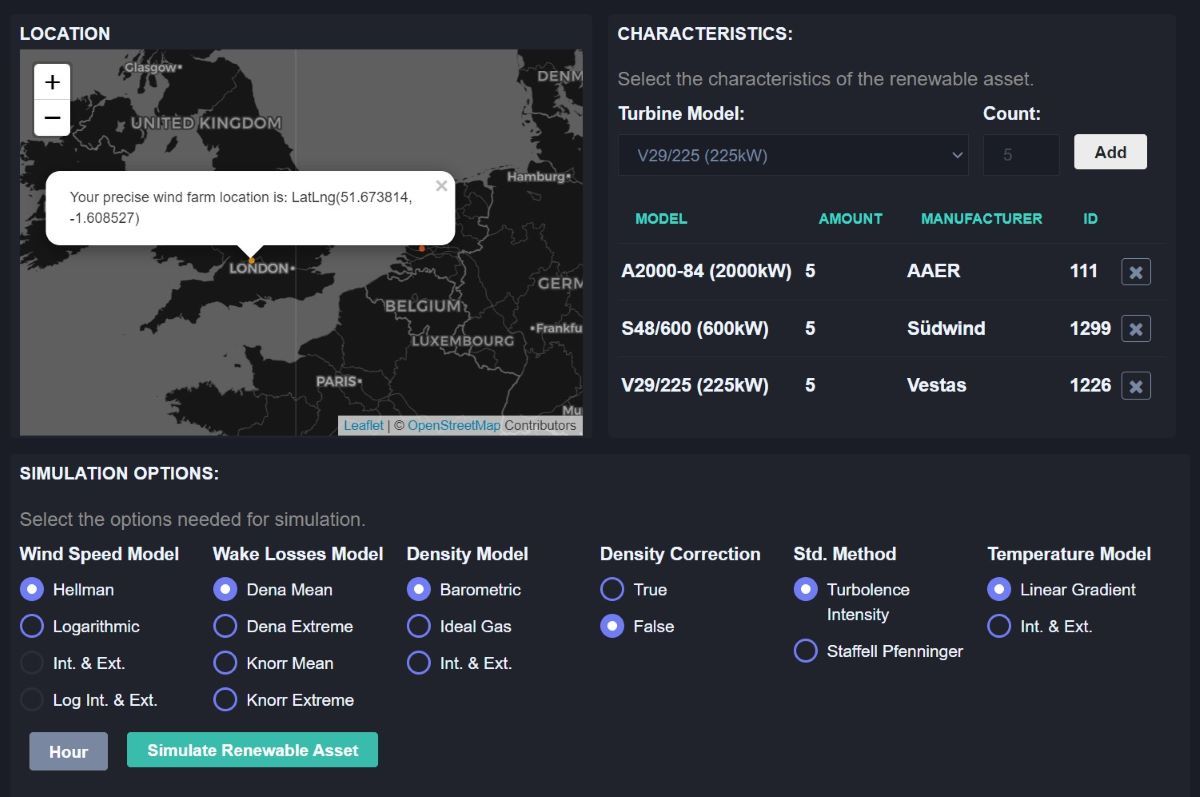This screenshot has height=797, width=1200.
Task: Open the Turbine Model dropdown
Action: 793,155
